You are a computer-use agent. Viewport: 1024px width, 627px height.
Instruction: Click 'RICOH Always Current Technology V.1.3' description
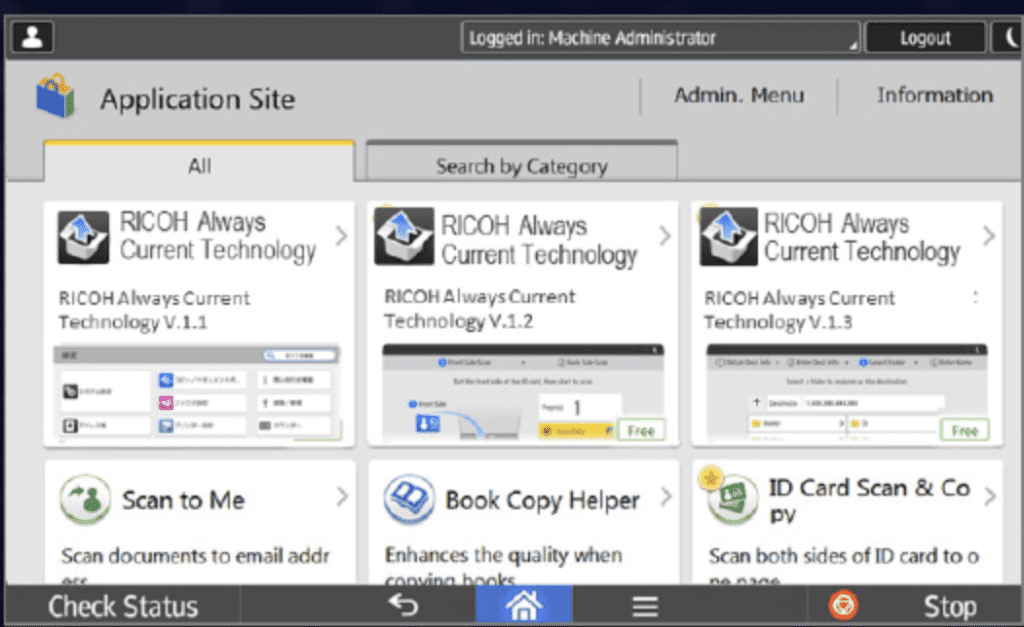(799, 310)
